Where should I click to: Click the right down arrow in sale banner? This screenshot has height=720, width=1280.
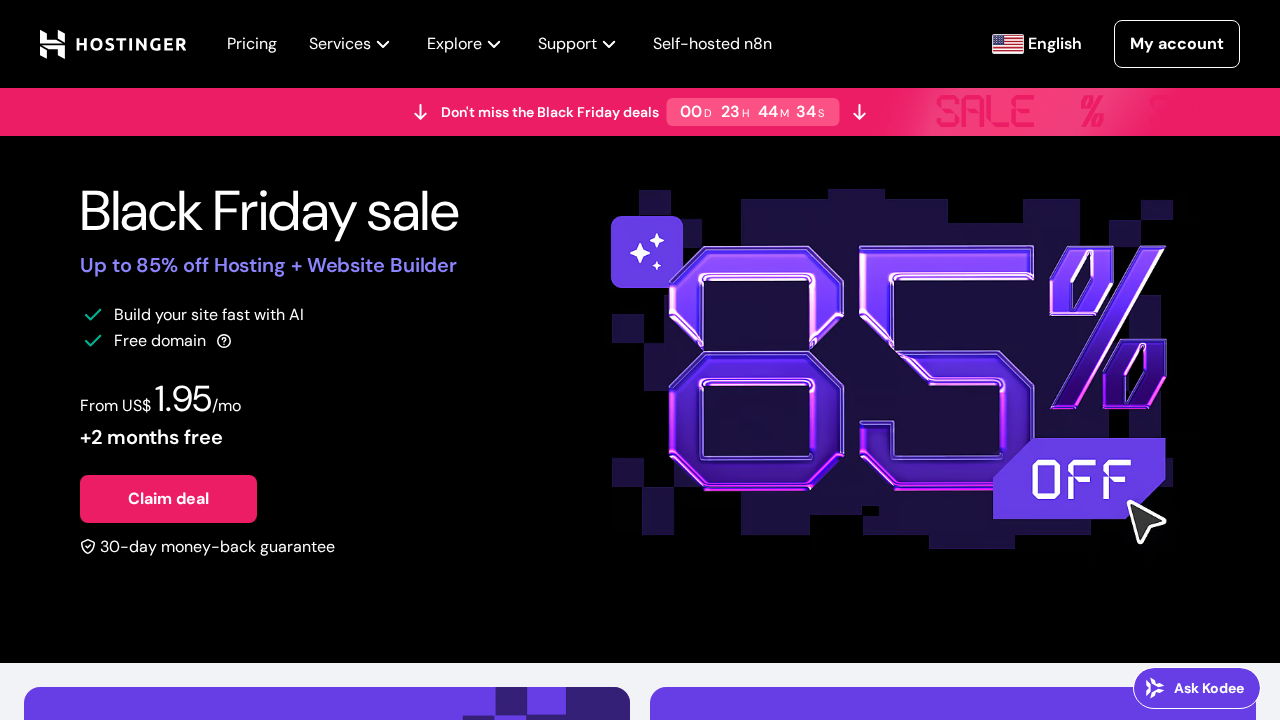pyautogui.click(x=859, y=112)
